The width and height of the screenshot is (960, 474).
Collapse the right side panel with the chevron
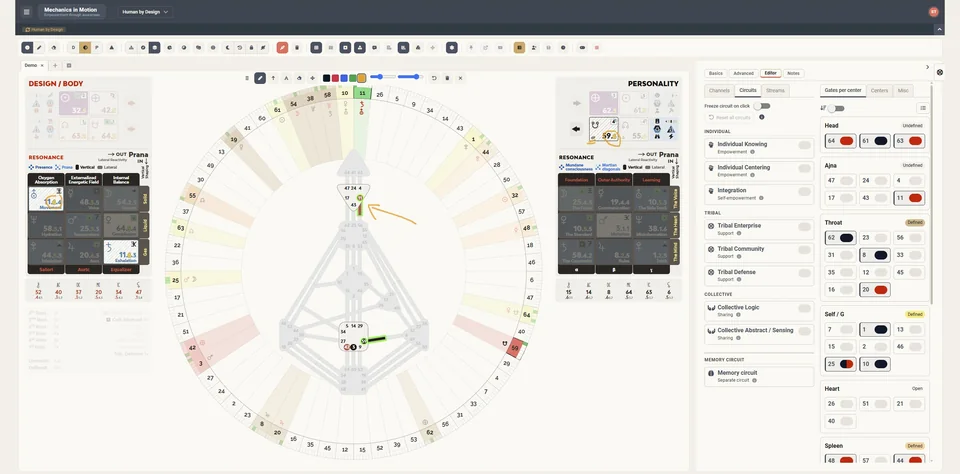(927, 67)
